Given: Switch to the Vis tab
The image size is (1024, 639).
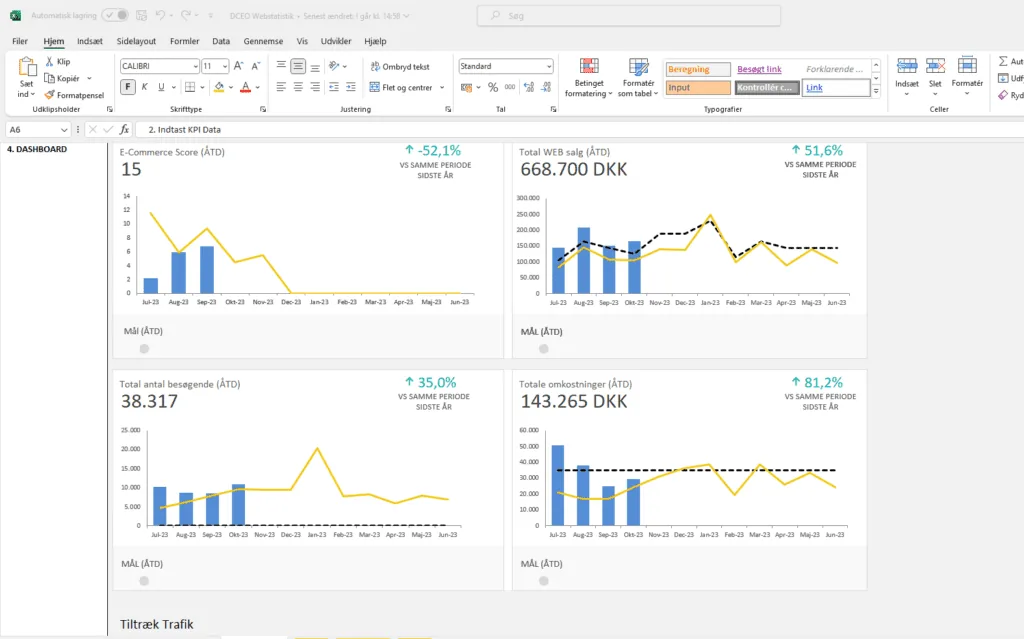Looking at the screenshot, I should [302, 41].
